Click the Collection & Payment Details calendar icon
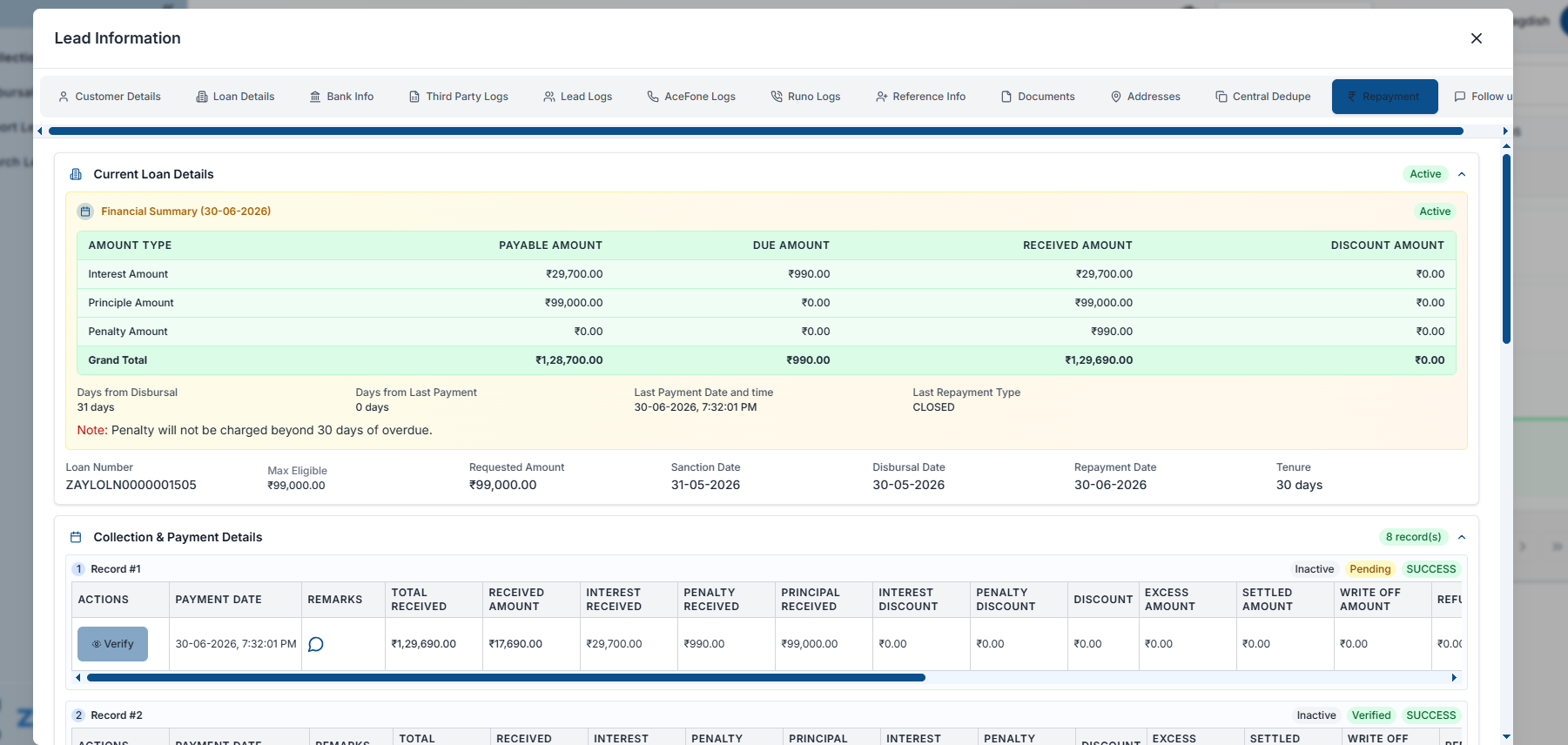 [x=76, y=537]
